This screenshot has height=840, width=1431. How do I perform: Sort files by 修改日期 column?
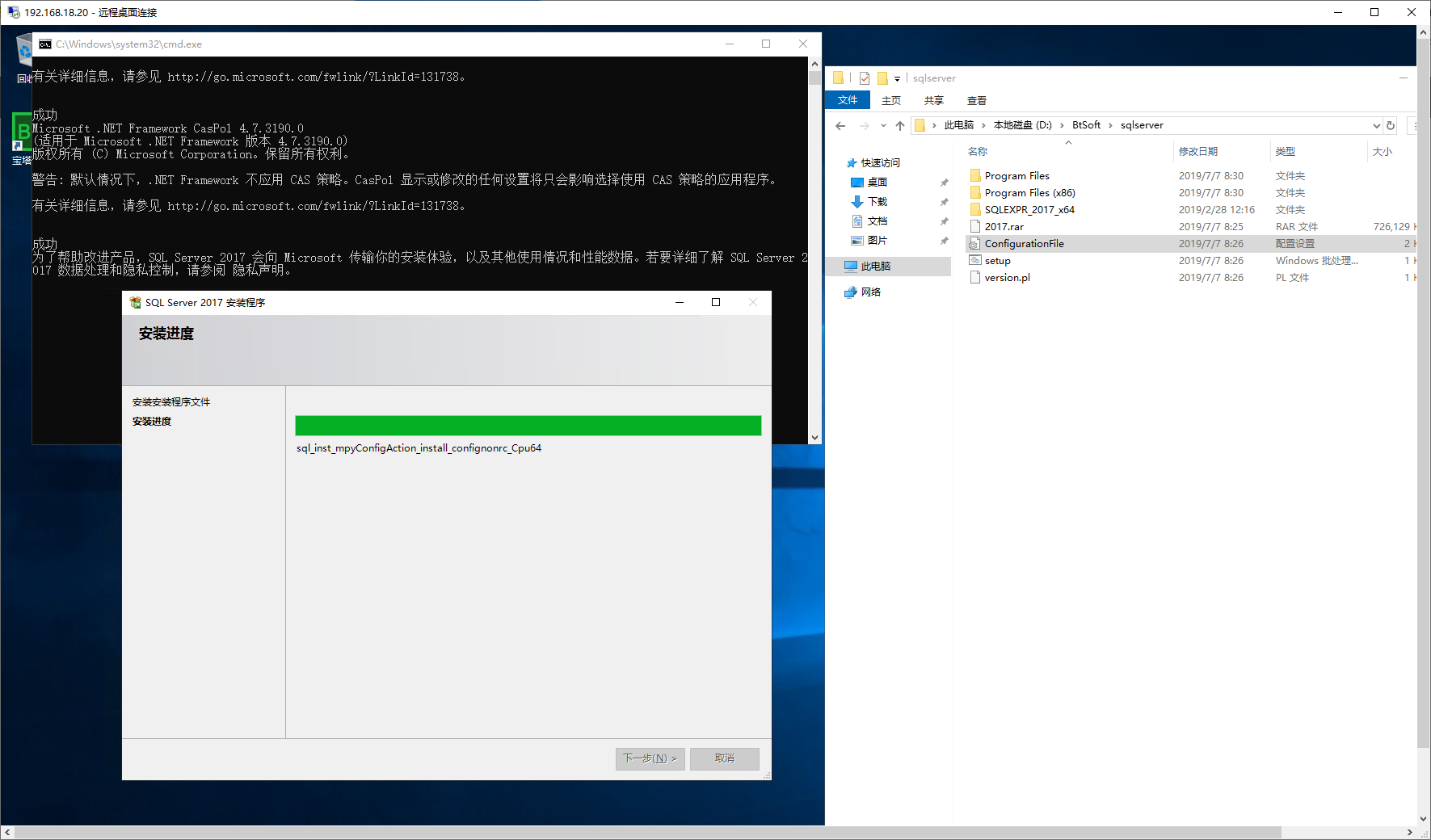pyautogui.click(x=1197, y=152)
